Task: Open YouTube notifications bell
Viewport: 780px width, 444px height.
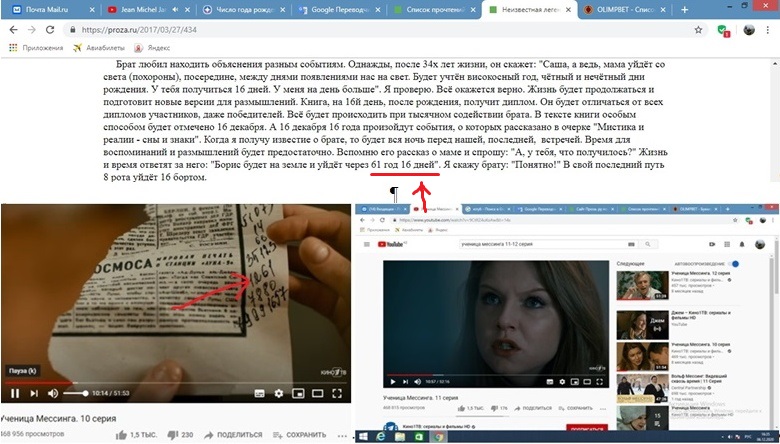Action: coord(742,244)
